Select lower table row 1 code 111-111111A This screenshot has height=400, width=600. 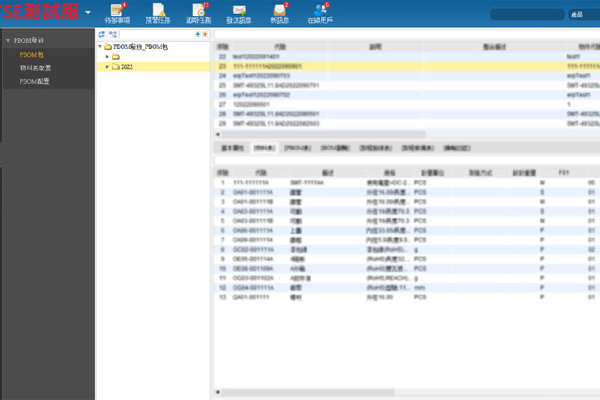[407, 183]
